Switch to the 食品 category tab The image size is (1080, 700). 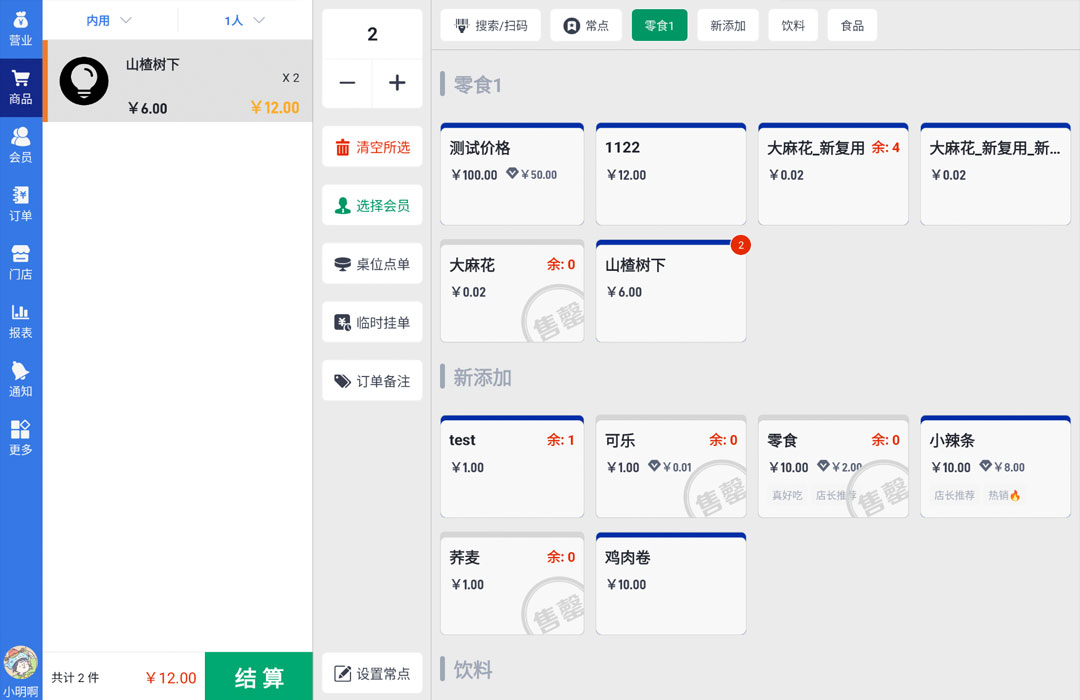pos(852,25)
